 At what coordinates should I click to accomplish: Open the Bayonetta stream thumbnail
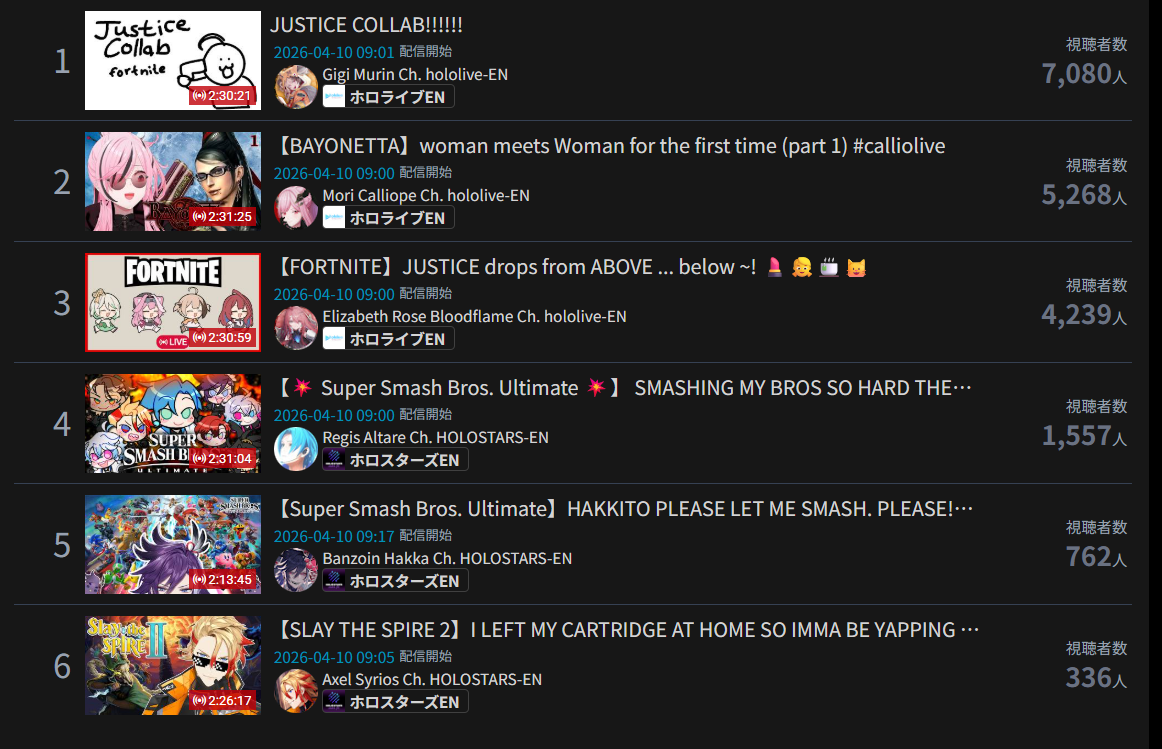[x=173, y=182]
